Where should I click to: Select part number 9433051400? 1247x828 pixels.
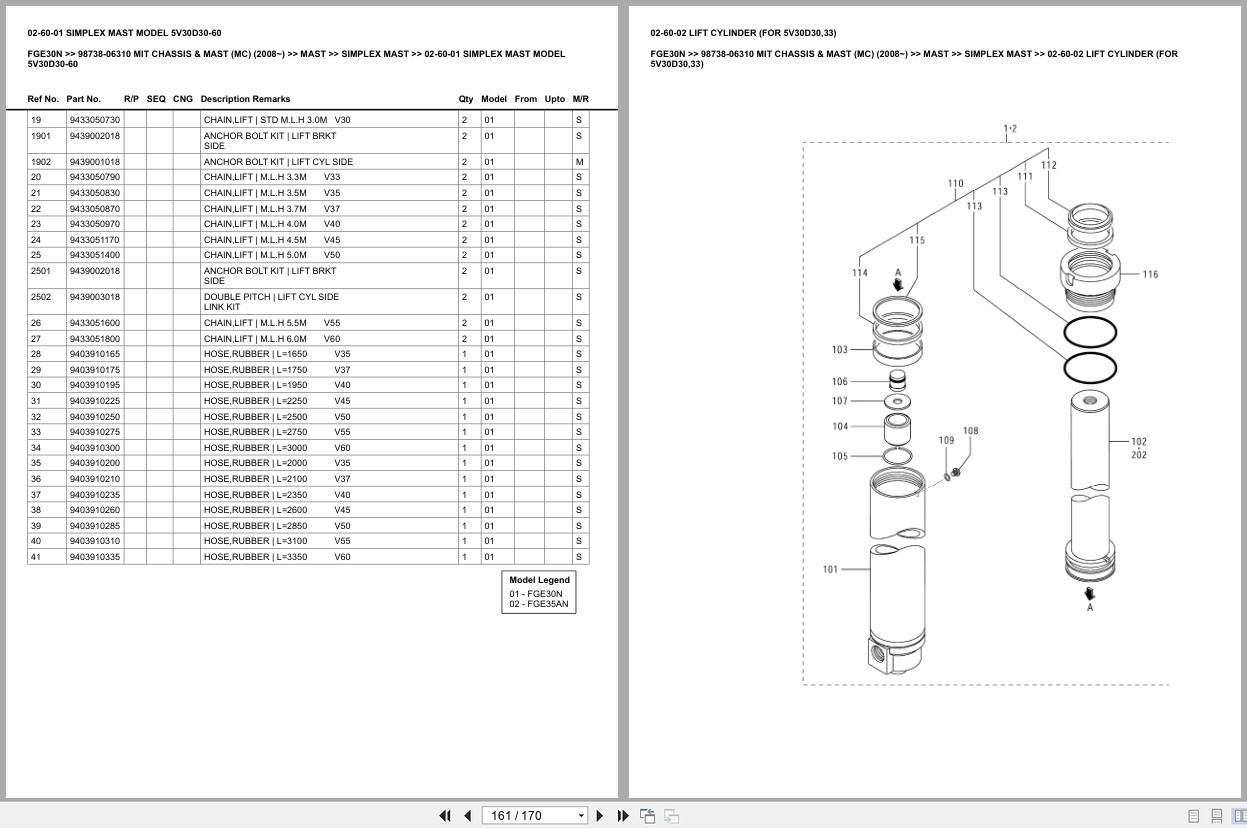click(95, 255)
